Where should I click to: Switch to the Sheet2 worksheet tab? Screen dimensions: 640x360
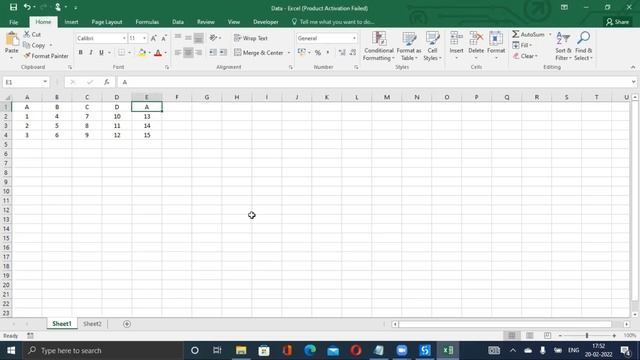tap(92, 324)
